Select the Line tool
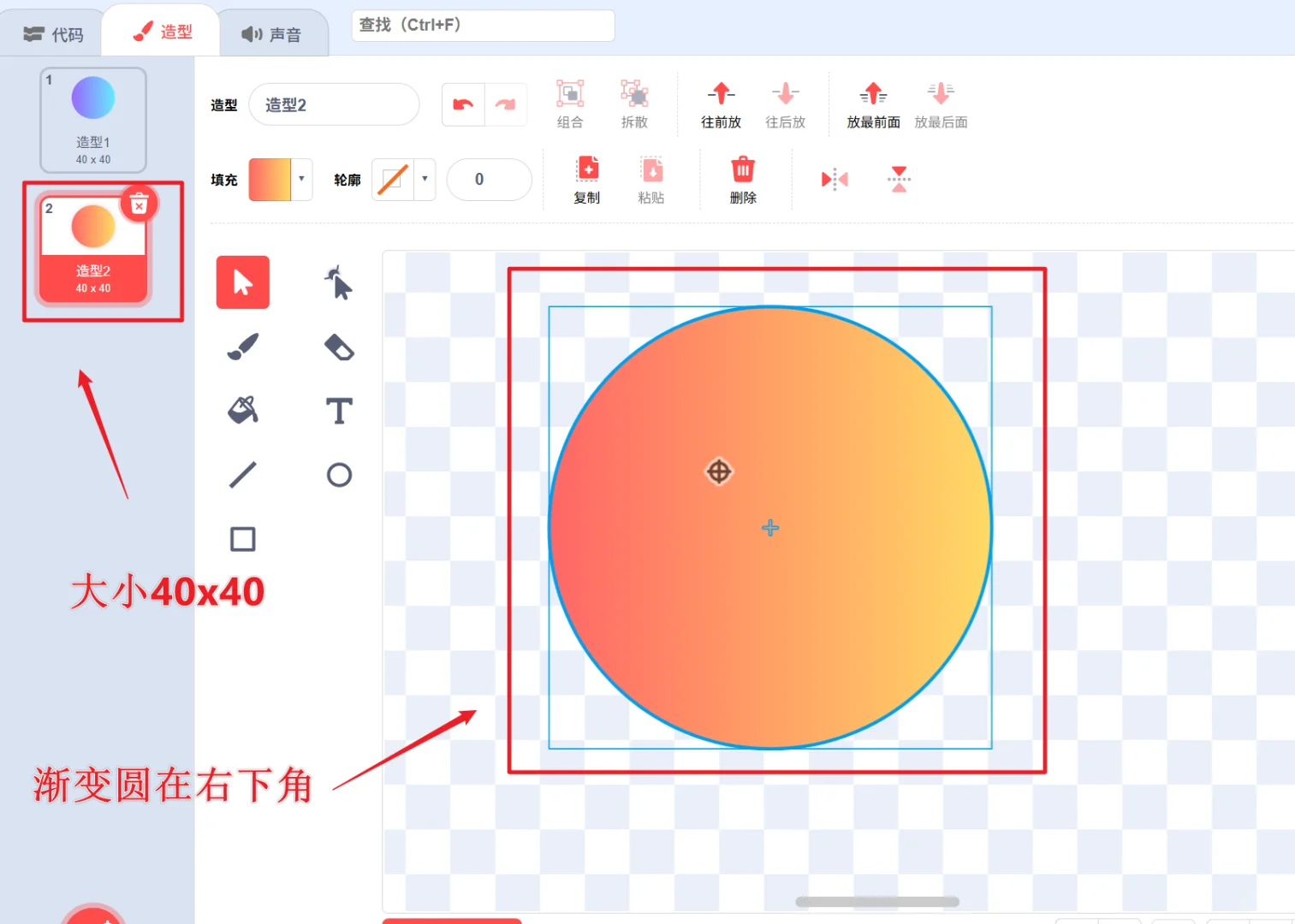The image size is (1295, 924). click(242, 475)
